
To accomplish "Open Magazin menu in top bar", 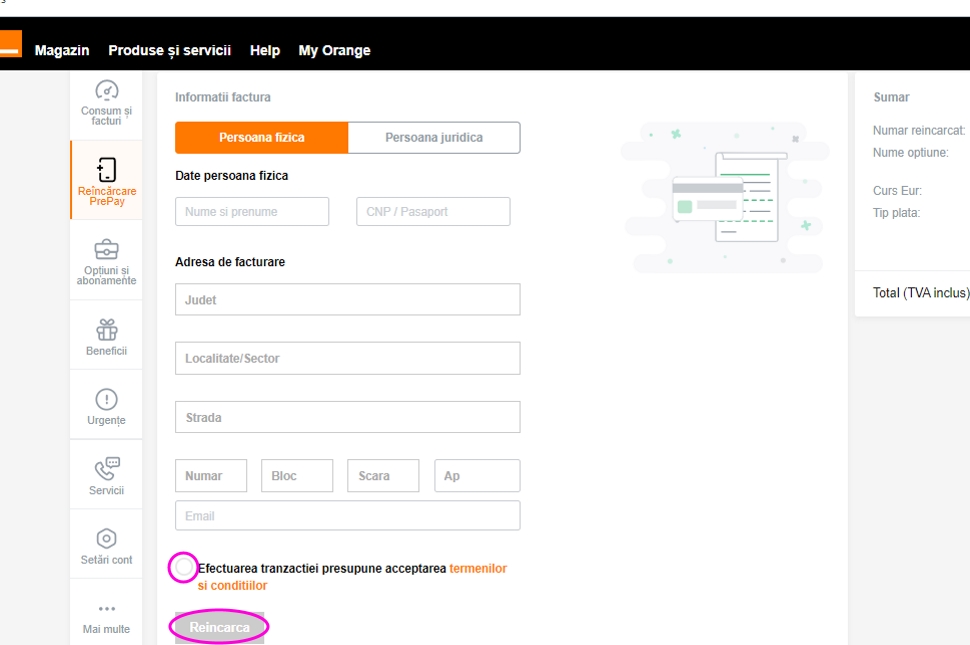I will pos(62,50).
